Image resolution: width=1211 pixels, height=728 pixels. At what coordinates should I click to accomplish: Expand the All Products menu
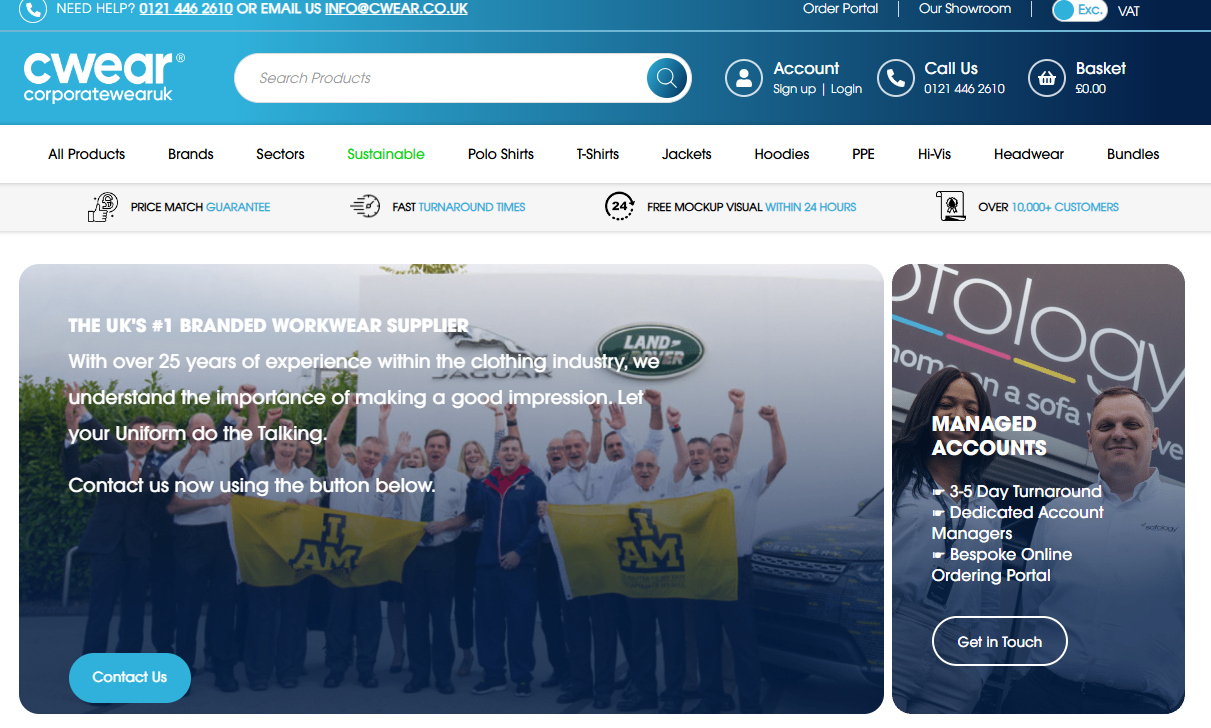(86, 154)
